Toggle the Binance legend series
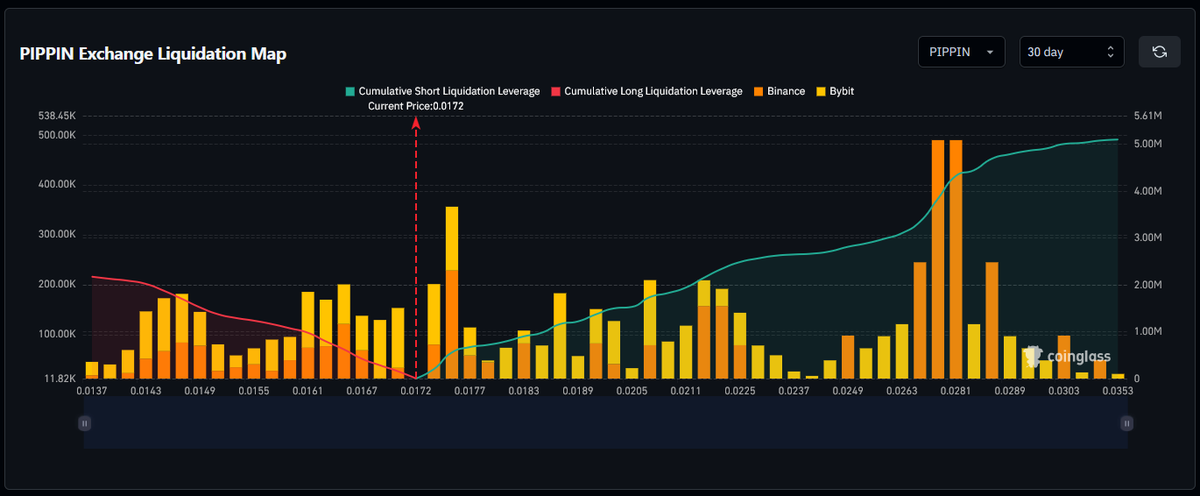The image size is (1200, 496). point(779,91)
